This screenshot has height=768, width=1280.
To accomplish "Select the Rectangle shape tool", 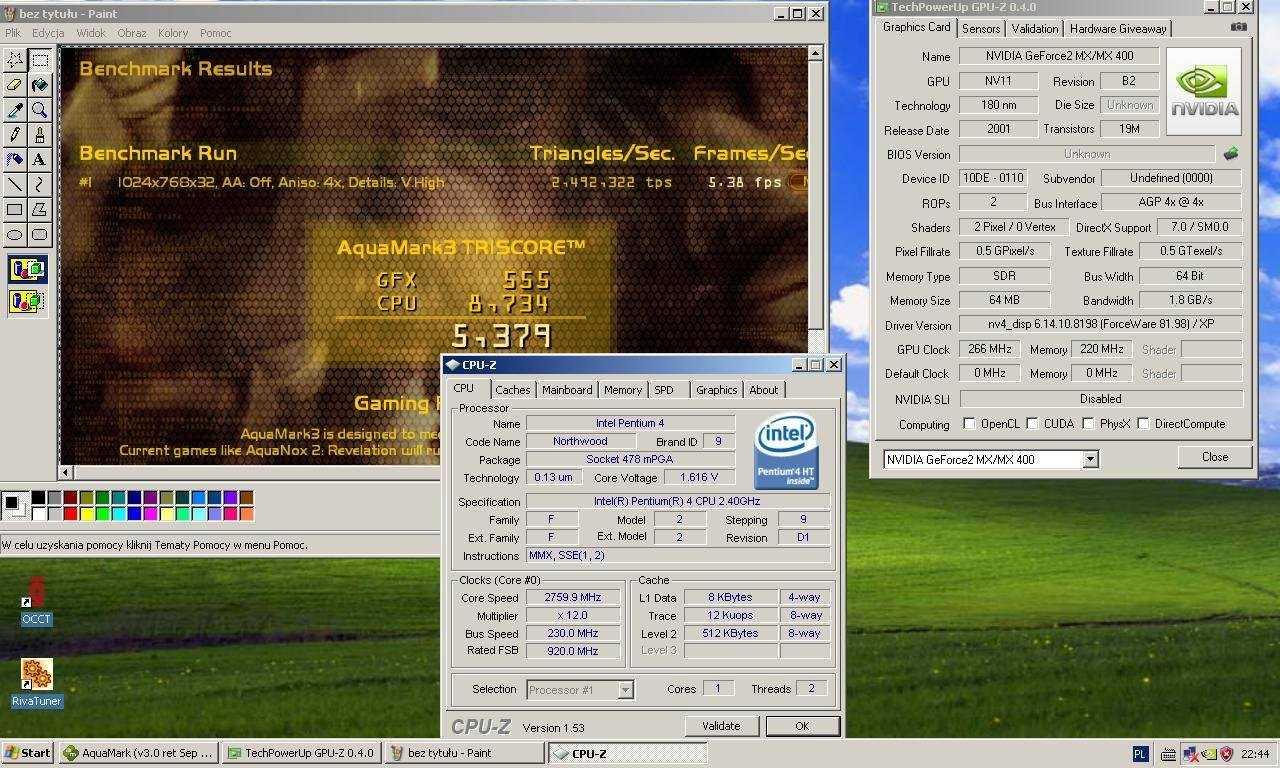I will click(15, 210).
